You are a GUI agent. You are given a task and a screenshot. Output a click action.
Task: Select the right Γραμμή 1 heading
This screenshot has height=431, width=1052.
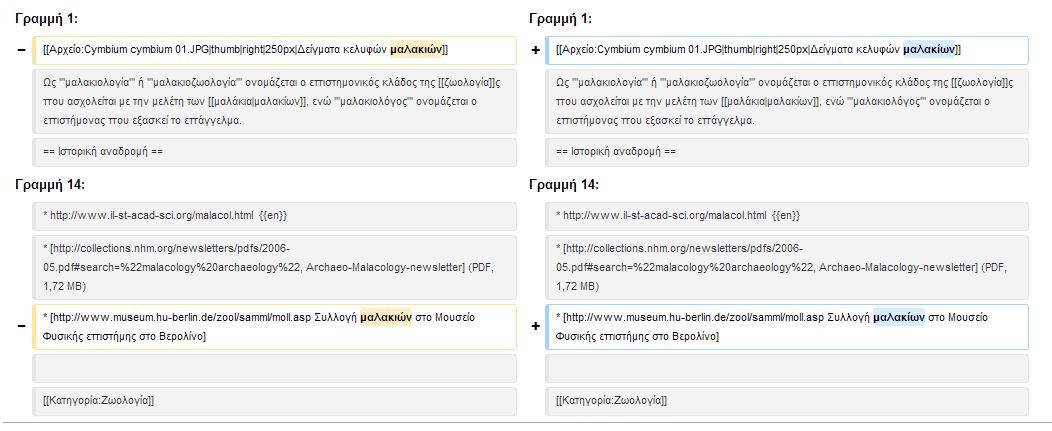560,19
